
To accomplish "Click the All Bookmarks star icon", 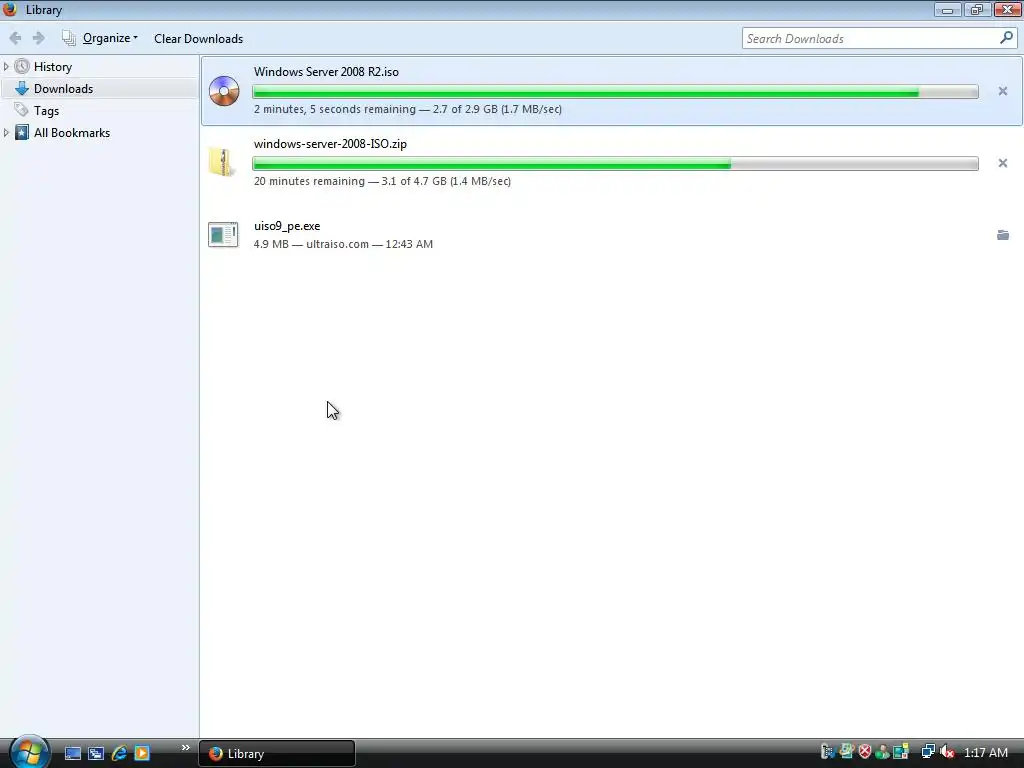I will [x=22, y=133].
